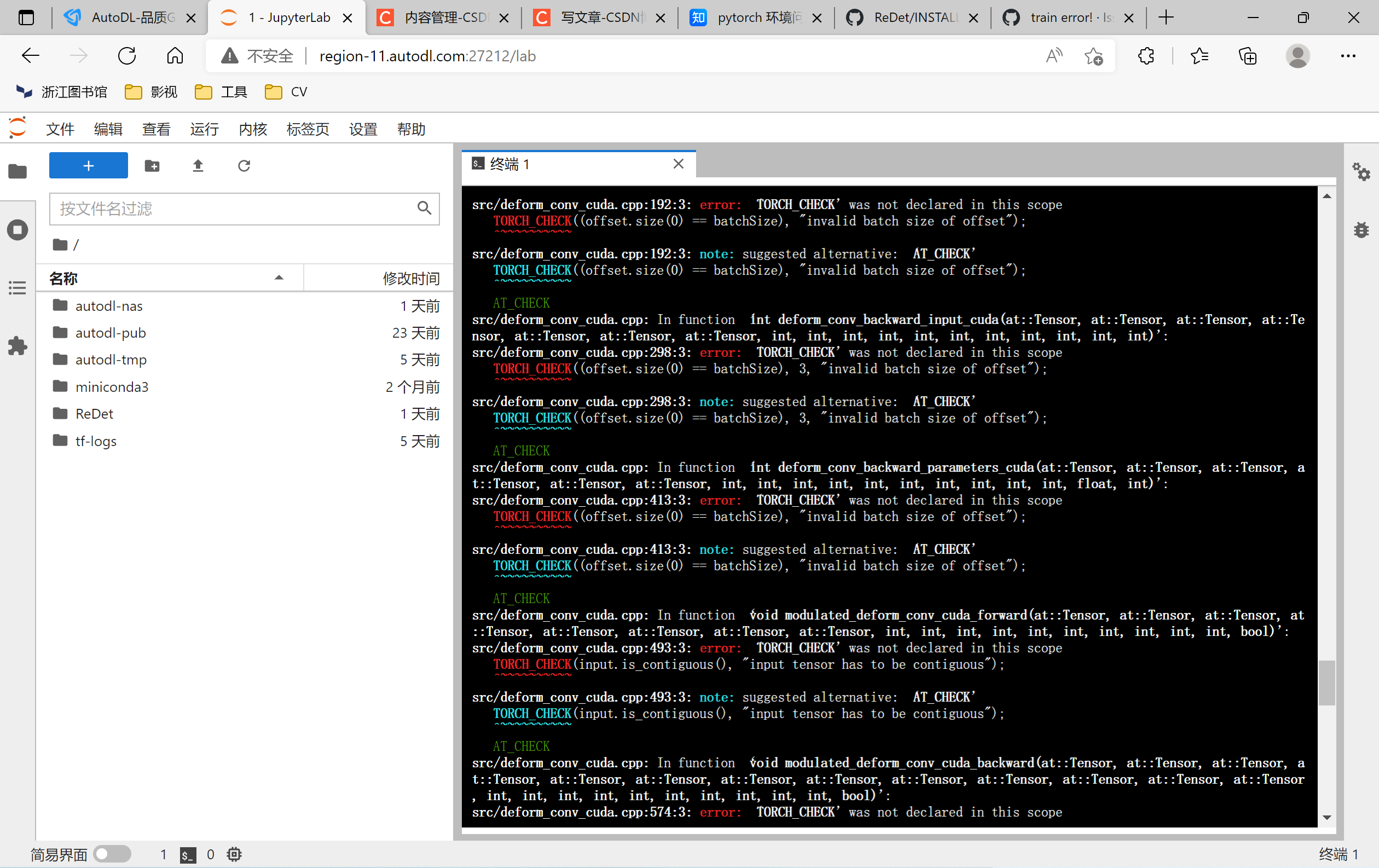The height and width of the screenshot is (868, 1379).
Task: Open the table of contents sidebar
Action: point(17,287)
